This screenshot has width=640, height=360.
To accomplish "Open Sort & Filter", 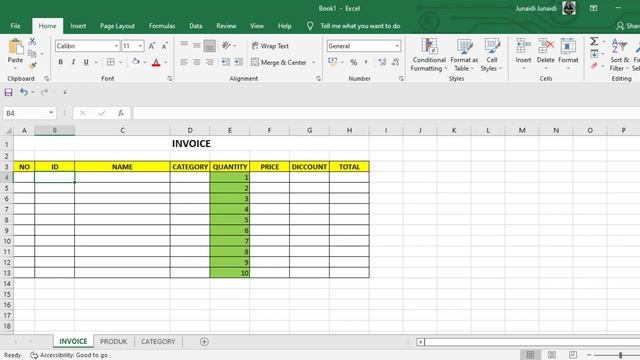I will coord(620,55).
